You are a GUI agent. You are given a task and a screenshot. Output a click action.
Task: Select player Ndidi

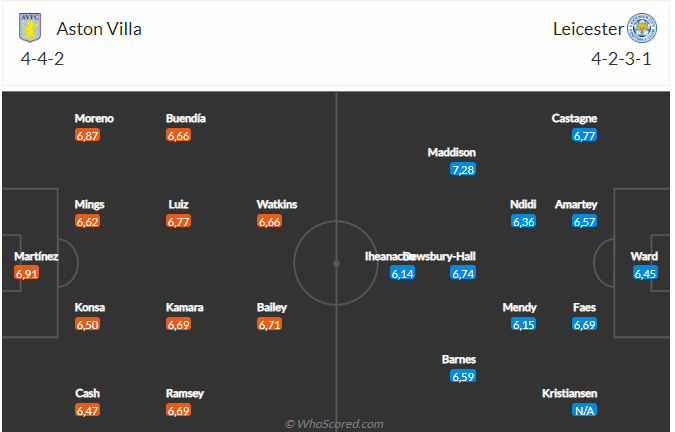(x=524, y=204)
